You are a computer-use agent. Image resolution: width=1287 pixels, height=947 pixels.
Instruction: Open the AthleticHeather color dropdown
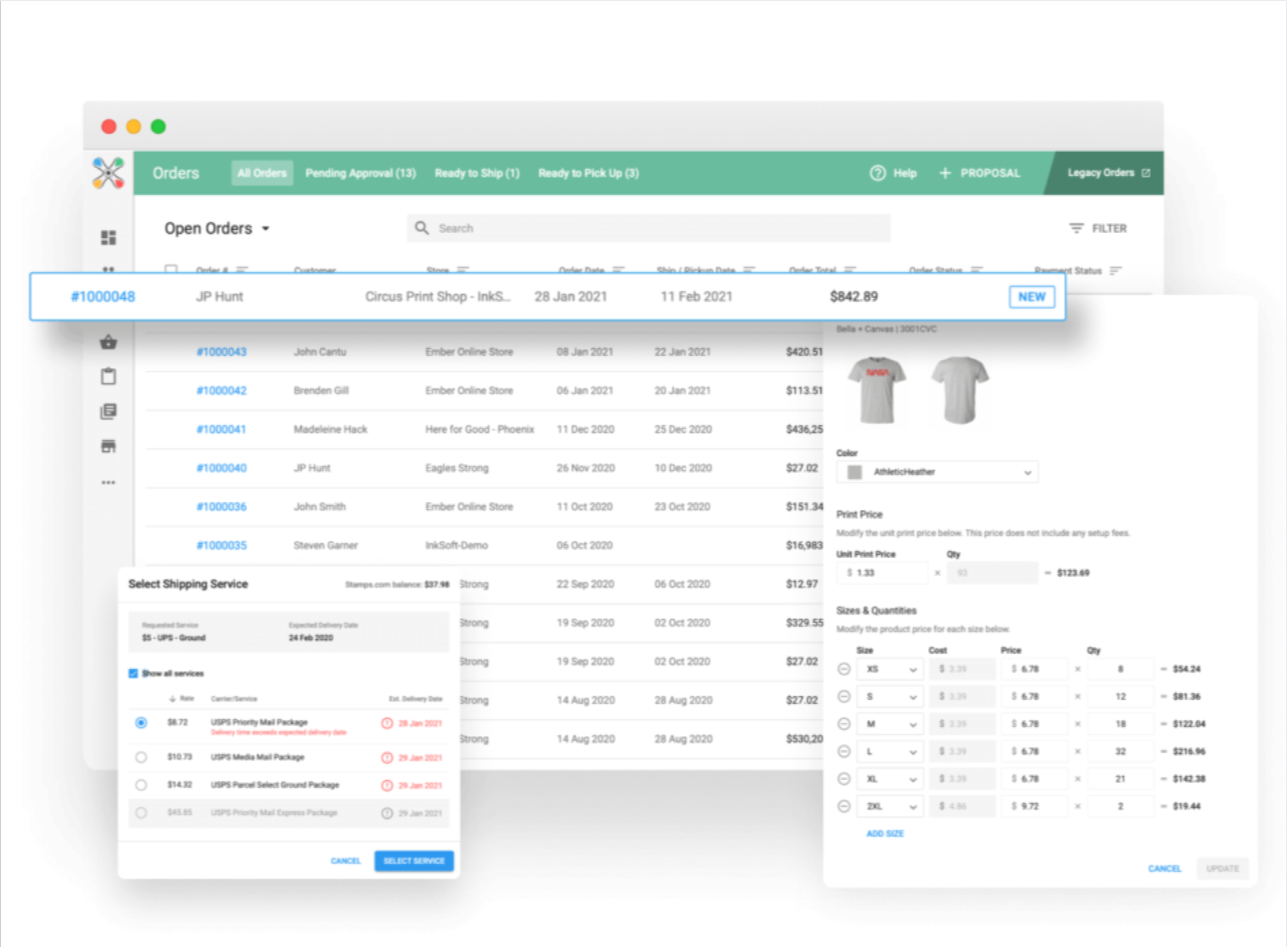pyautogui.click(x=937, y=472)
